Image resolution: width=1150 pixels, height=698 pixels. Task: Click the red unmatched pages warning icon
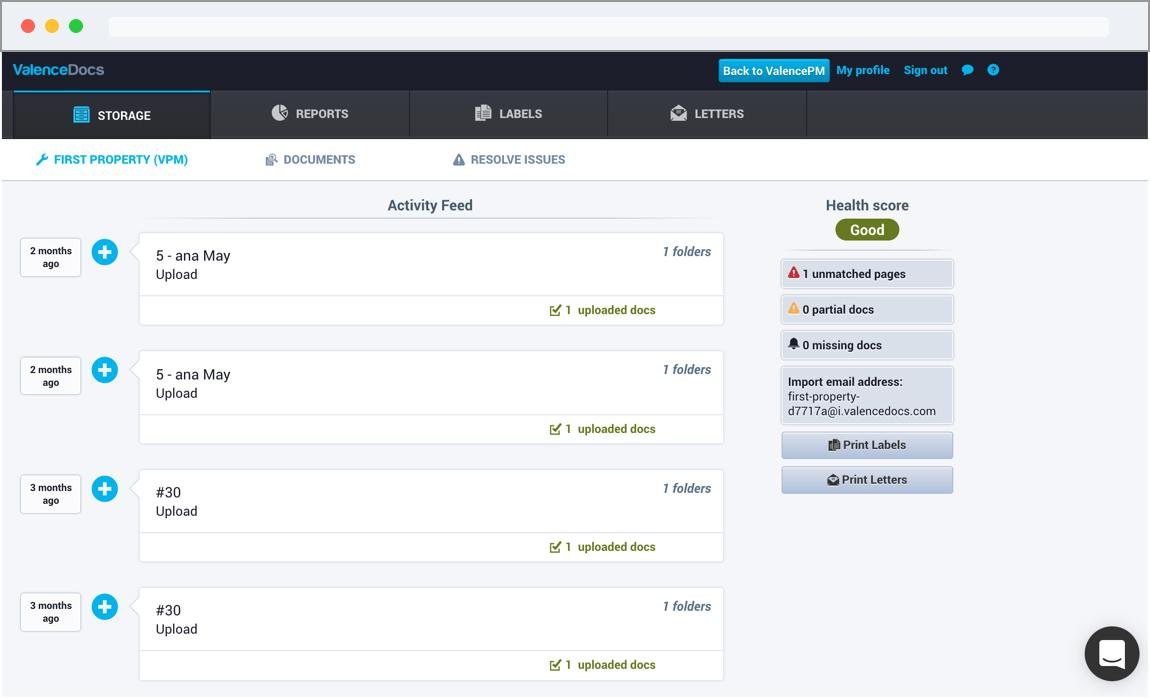pyautogui.click(x=794, y=273)
